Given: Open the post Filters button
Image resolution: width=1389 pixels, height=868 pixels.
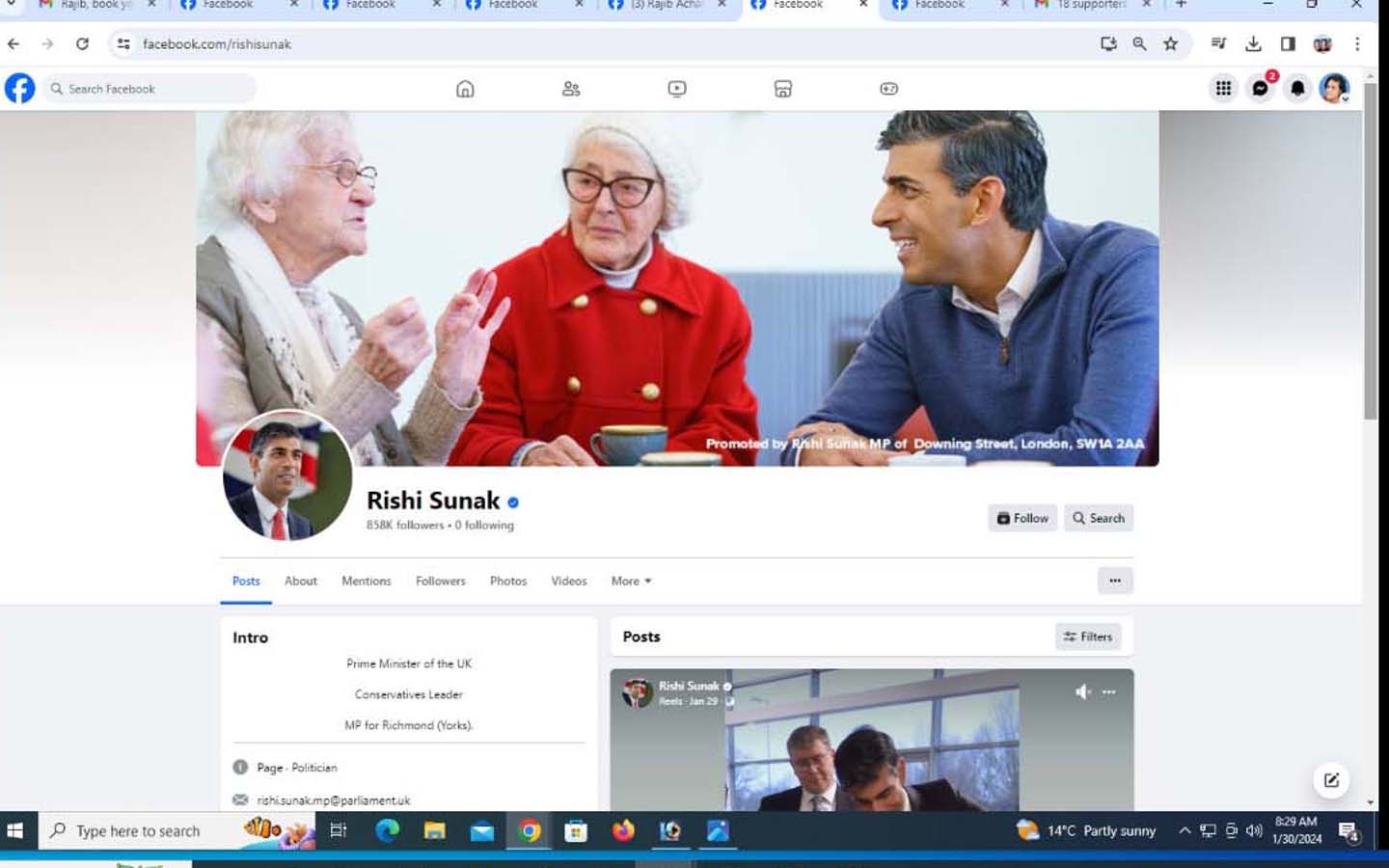Looking at the screenshot, I should click(1088, 637).
